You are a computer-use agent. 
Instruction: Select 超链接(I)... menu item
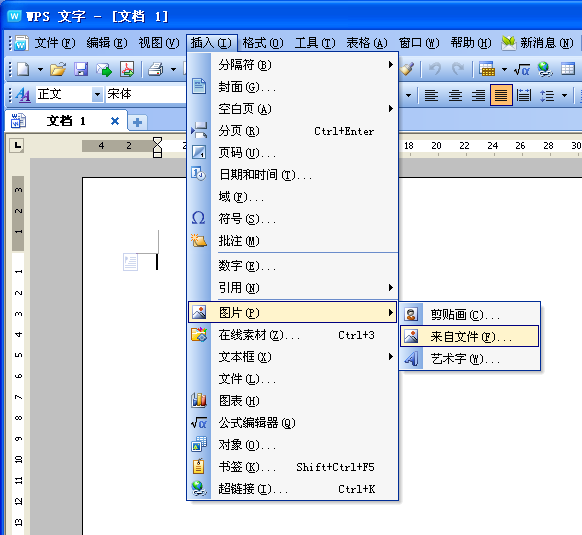(293, 489)
